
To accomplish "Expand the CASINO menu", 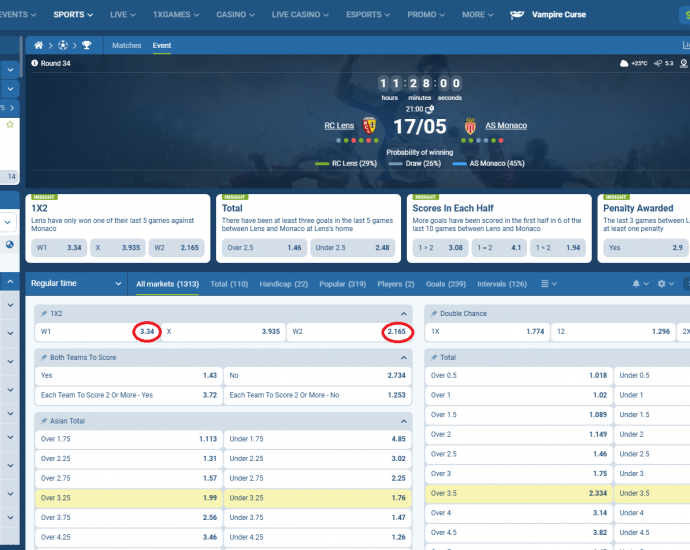I will coord(235,15).
